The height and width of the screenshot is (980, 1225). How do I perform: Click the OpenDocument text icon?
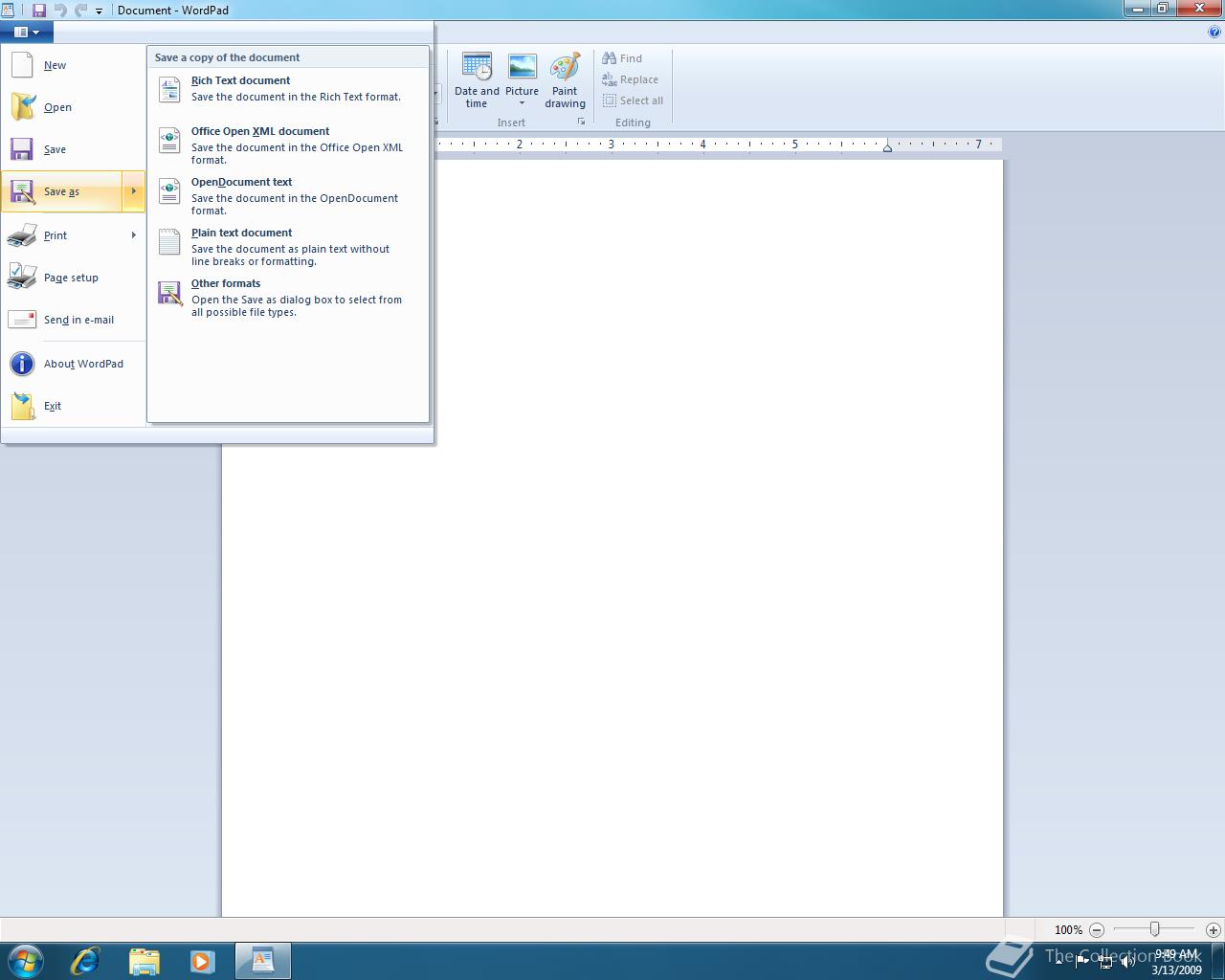click(x=169, y=190)
